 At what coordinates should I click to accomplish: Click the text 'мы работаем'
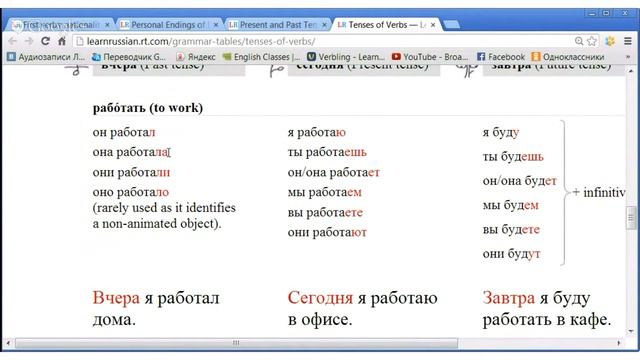pyautogui.click(x=324, y=192)
